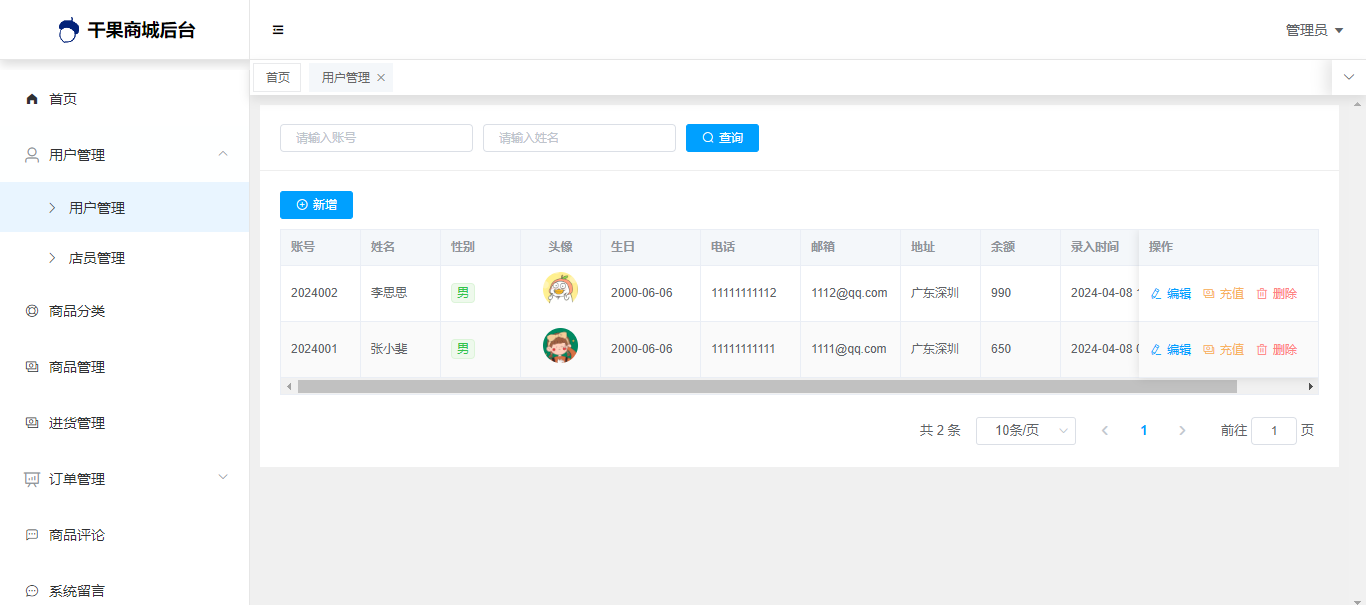The image size is (1366, 605).
Task: Open 商品管理 via its sidebar icon
Action: click(x=32, y=367)
